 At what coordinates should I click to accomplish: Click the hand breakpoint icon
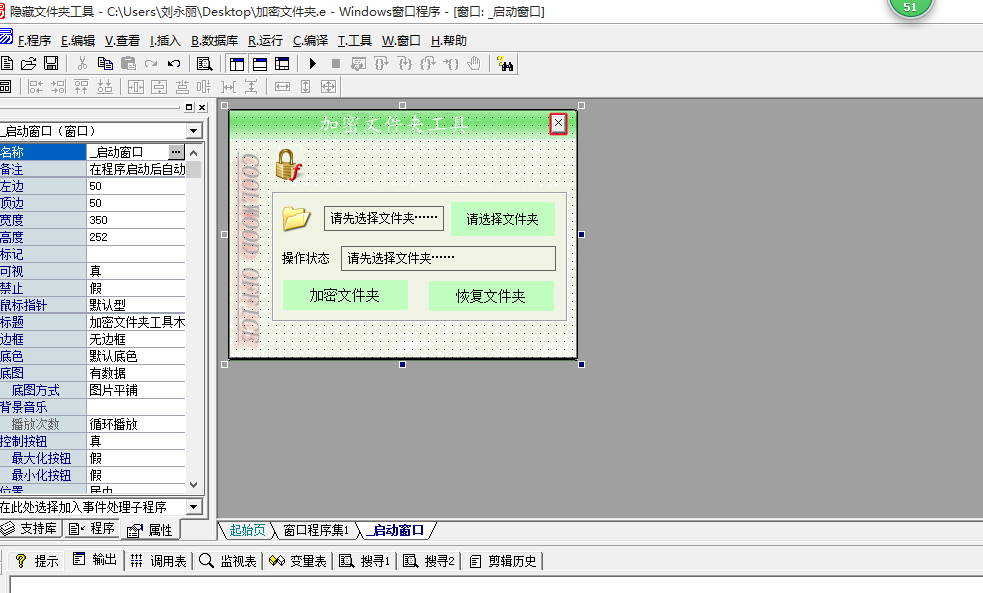click(475, 63)
